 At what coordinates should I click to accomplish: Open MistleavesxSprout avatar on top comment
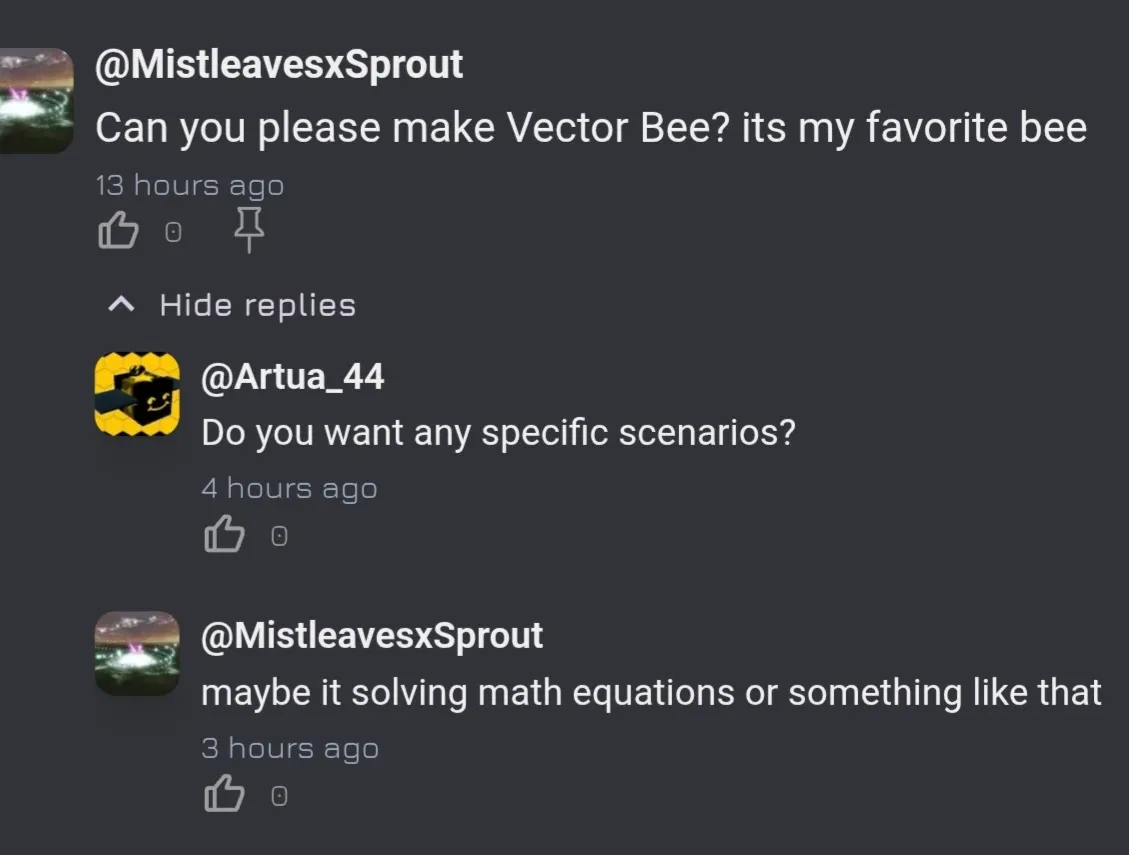36,101
